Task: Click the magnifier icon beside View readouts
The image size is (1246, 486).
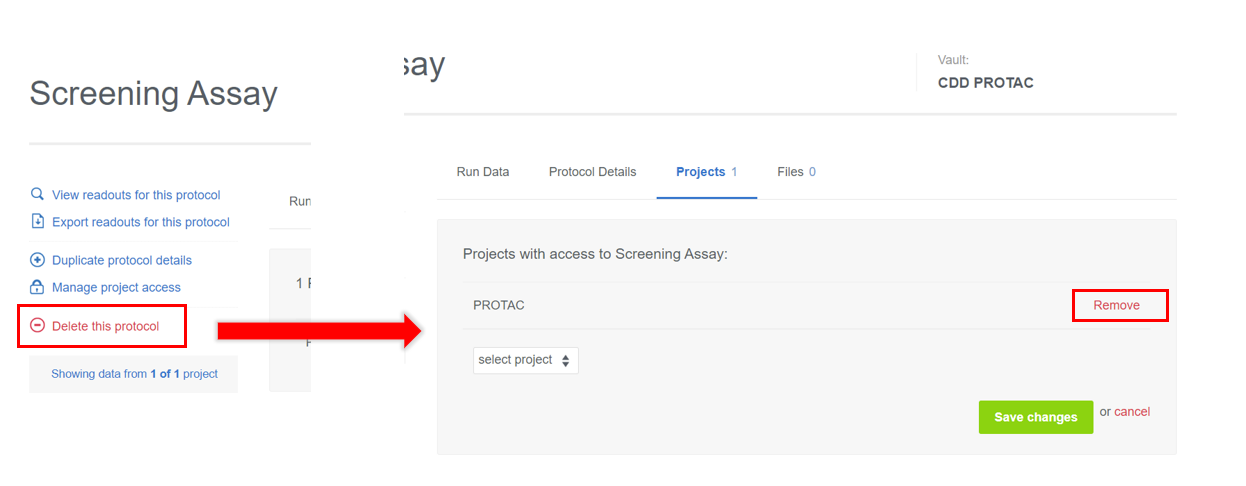Action: click(37, 195)
